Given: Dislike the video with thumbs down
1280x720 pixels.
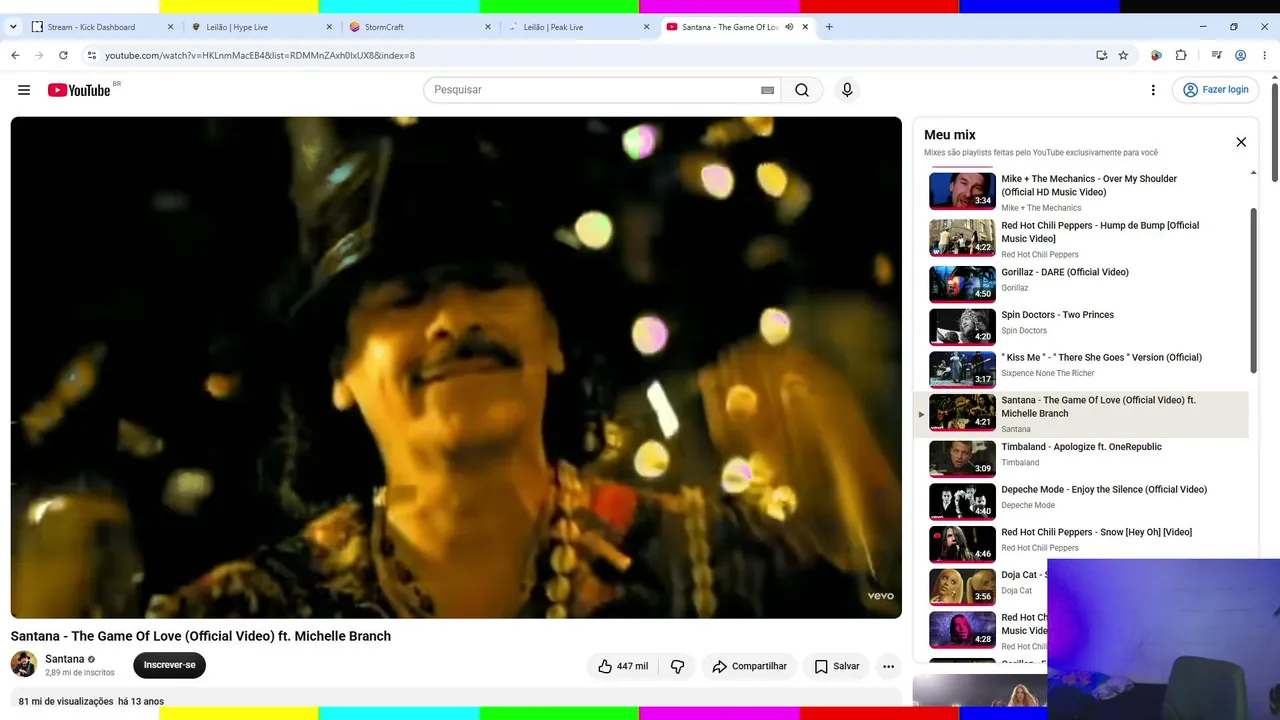Looking at the screenshot, I should (677, 666).
